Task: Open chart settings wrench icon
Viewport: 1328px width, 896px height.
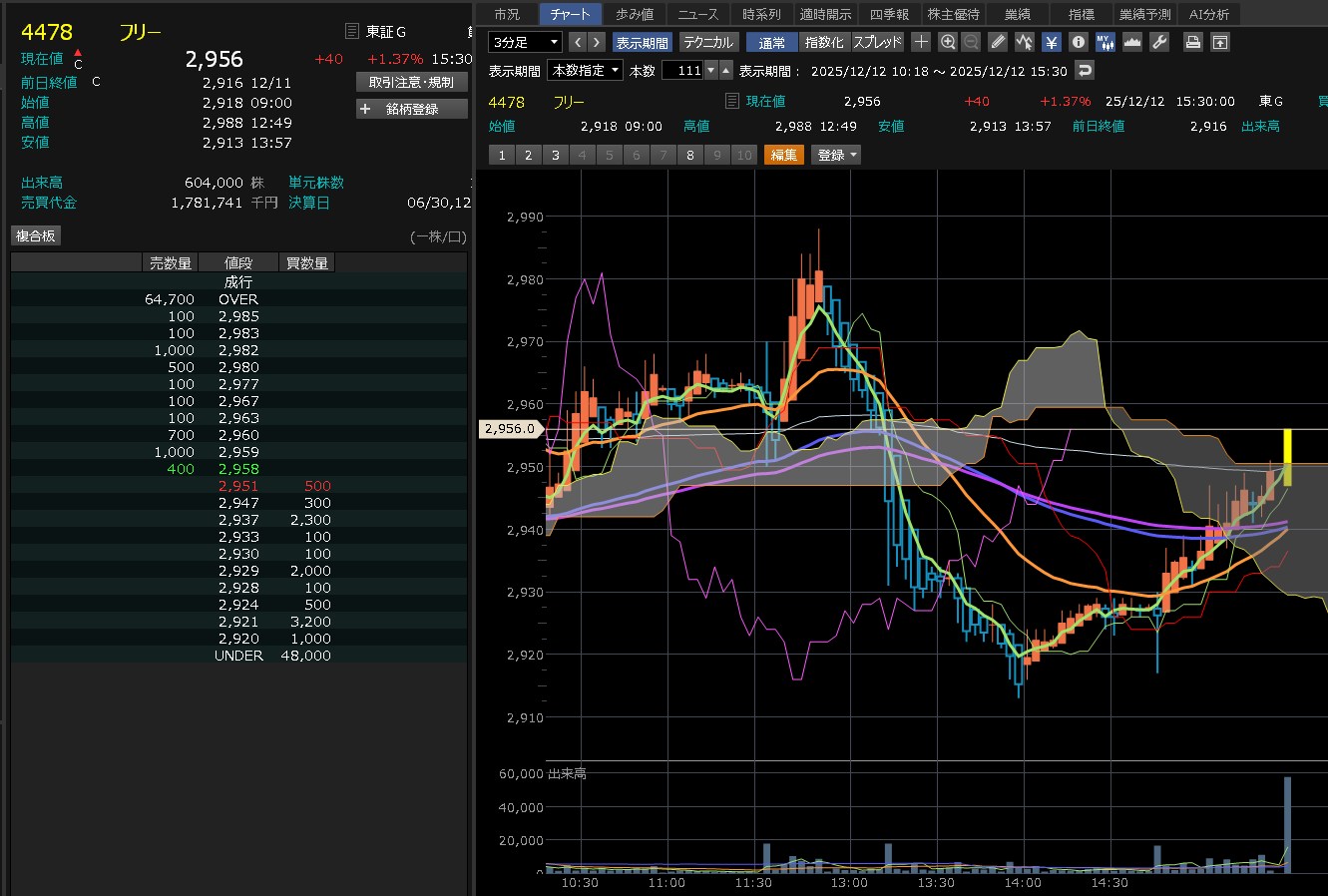Action: [1159, 42]
